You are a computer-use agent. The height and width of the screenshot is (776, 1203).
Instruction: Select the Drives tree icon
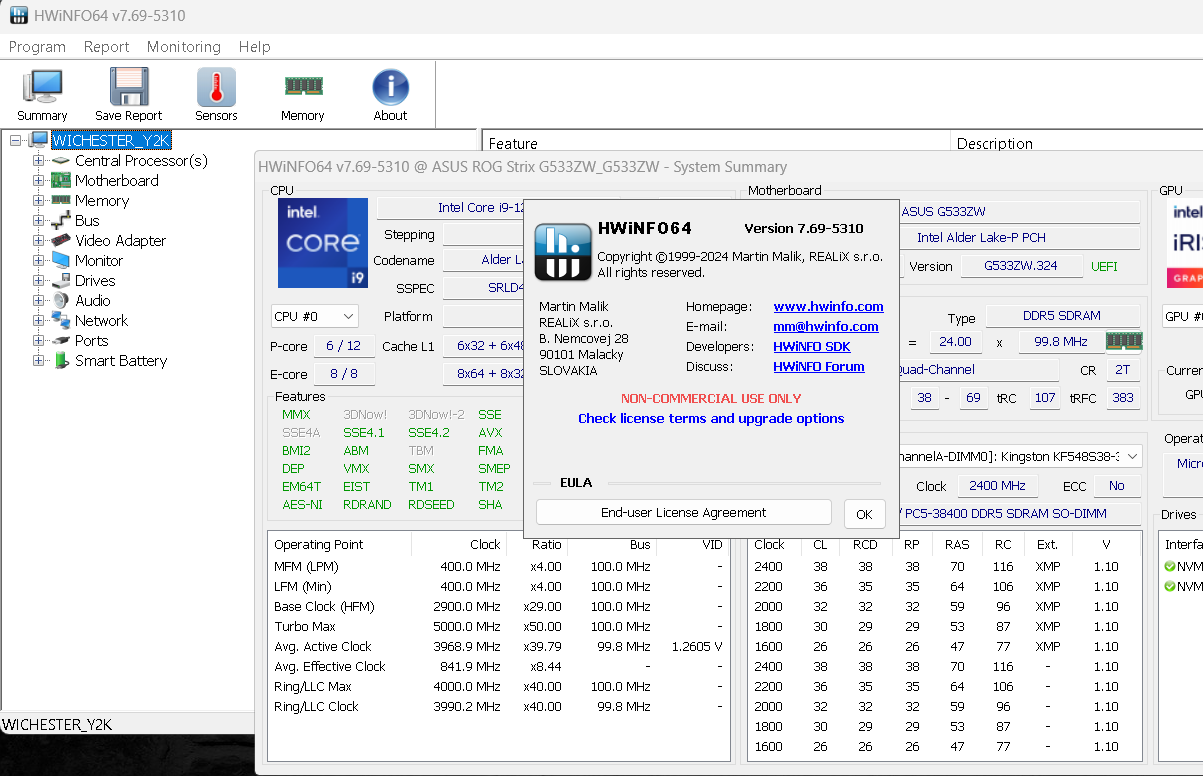61,281
